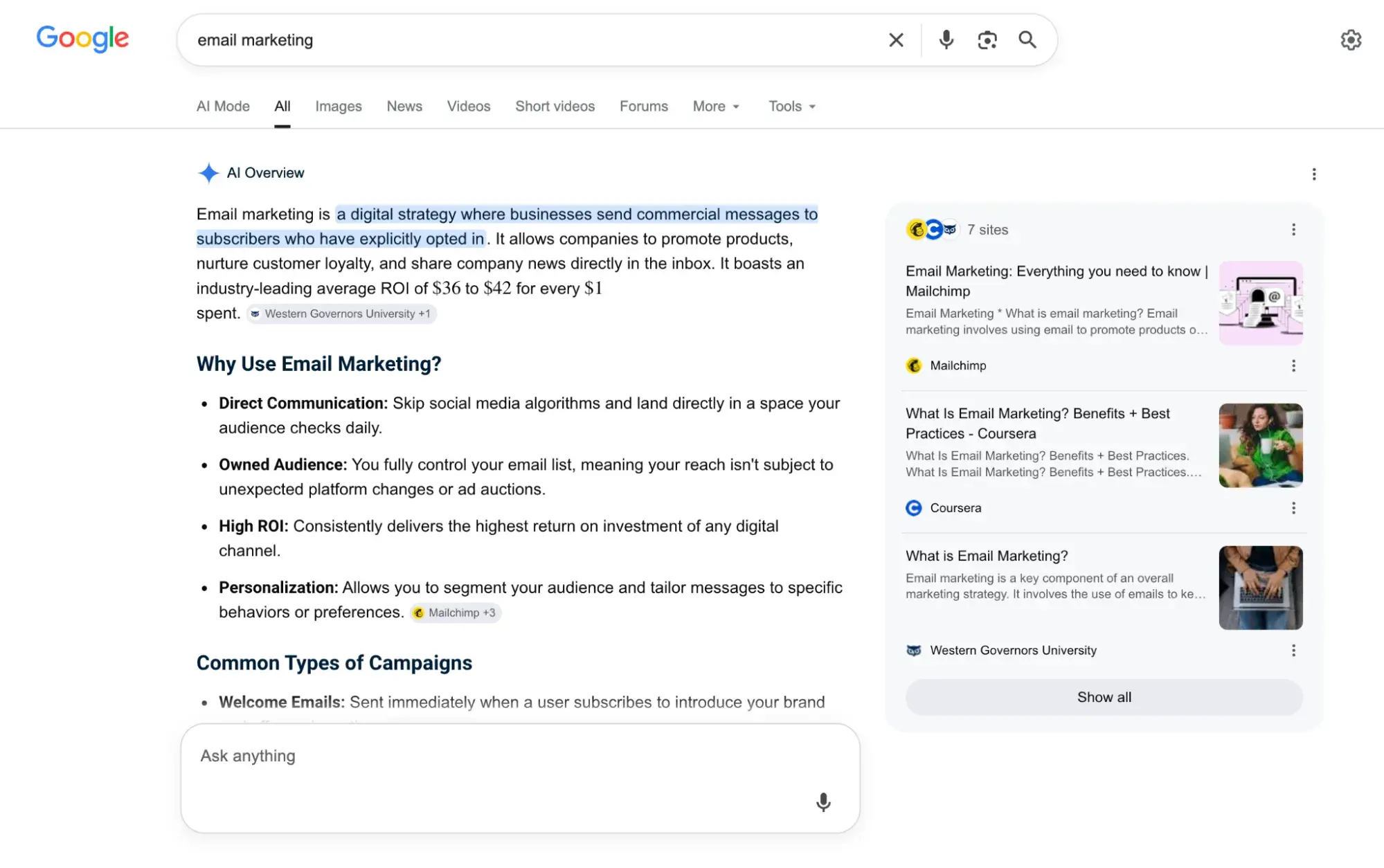Open AI Overview three-dot options menu

click(1313, 174)
